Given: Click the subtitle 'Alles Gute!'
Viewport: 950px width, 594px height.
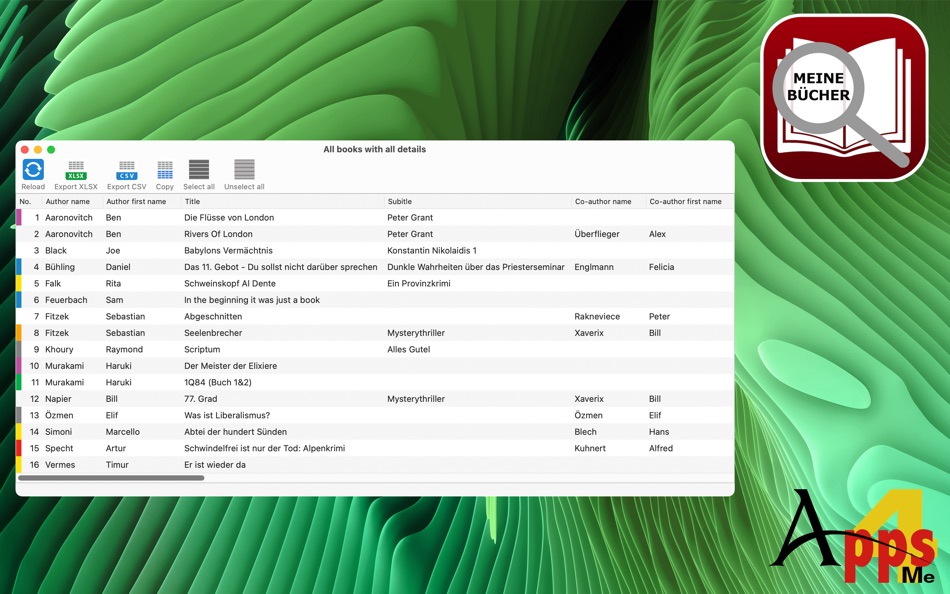Looking at the screenshot, I should tap(409, 349).
